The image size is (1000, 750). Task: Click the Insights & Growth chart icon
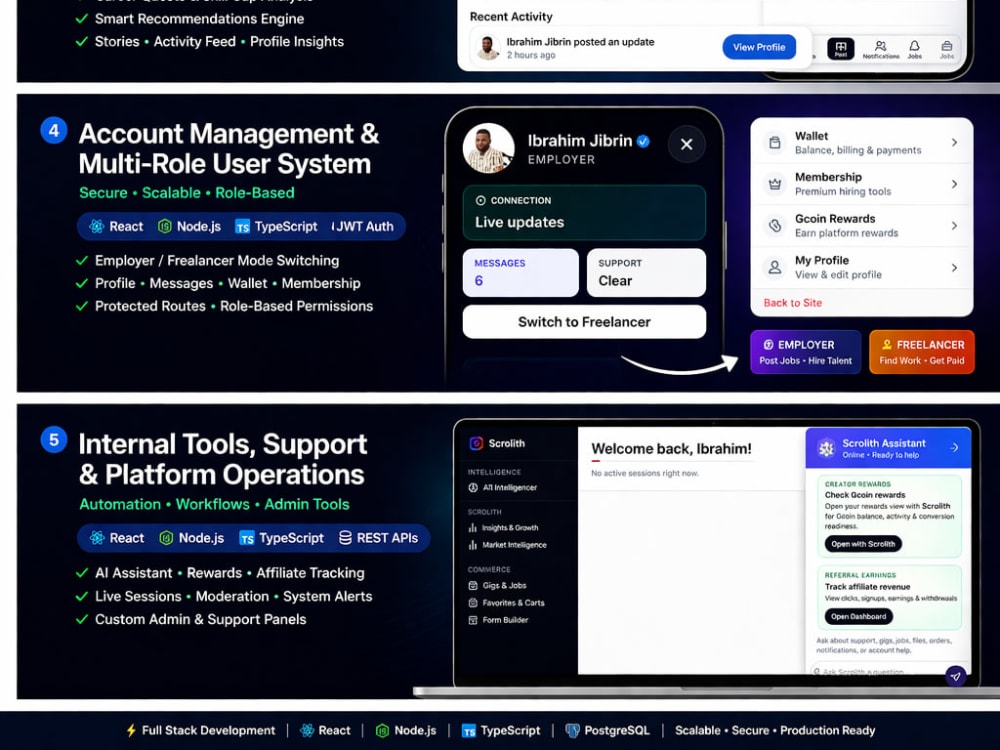coord(473,527)
